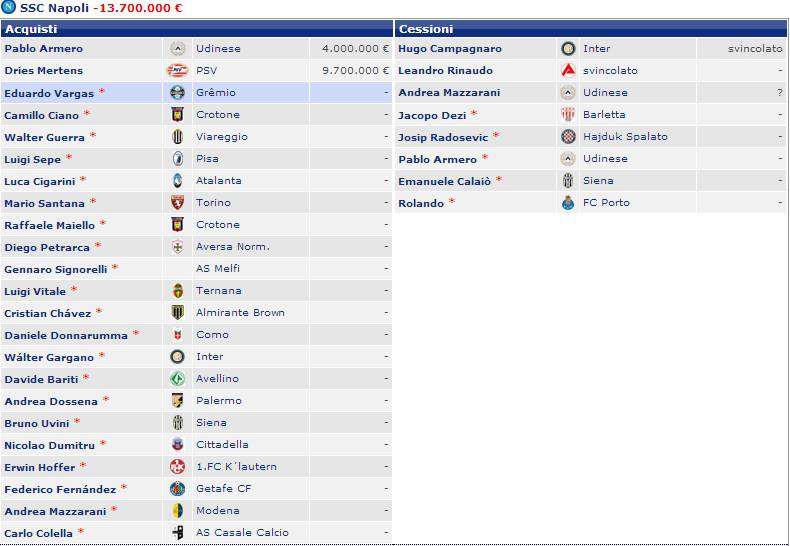The height and width of the screenshot is (546, 790).
Task: Open Eduardo Vargas player page
Action: point(49,93)
